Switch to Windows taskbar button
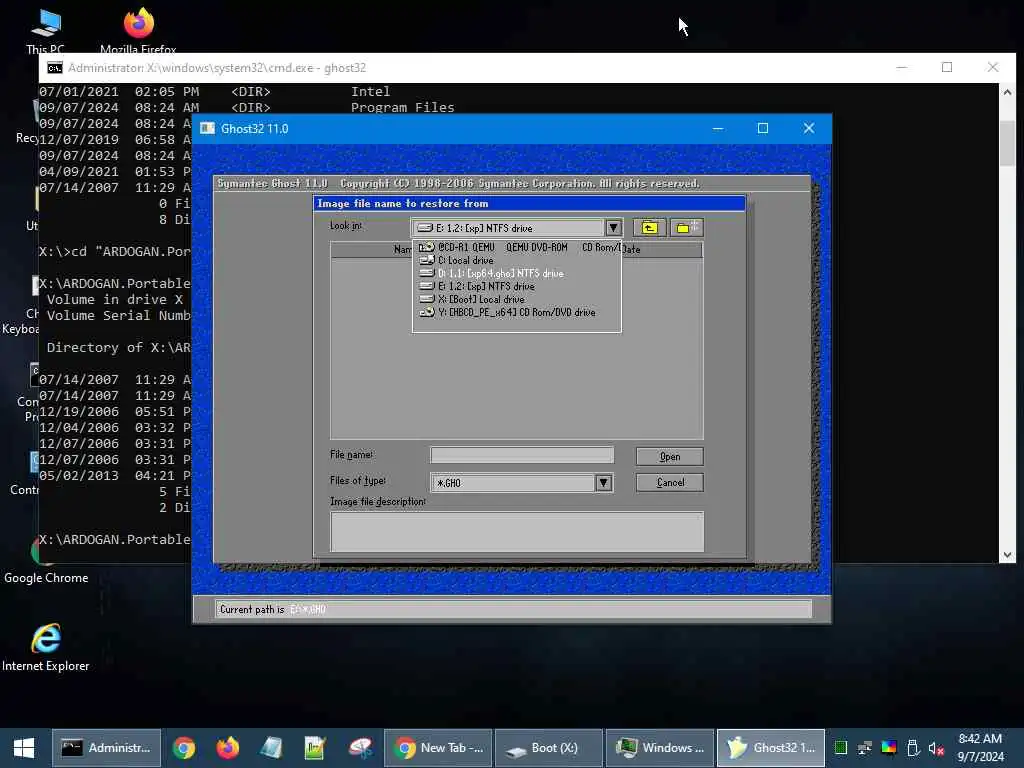The height and width of the screenshot is (768, 1024). point(660,748)
